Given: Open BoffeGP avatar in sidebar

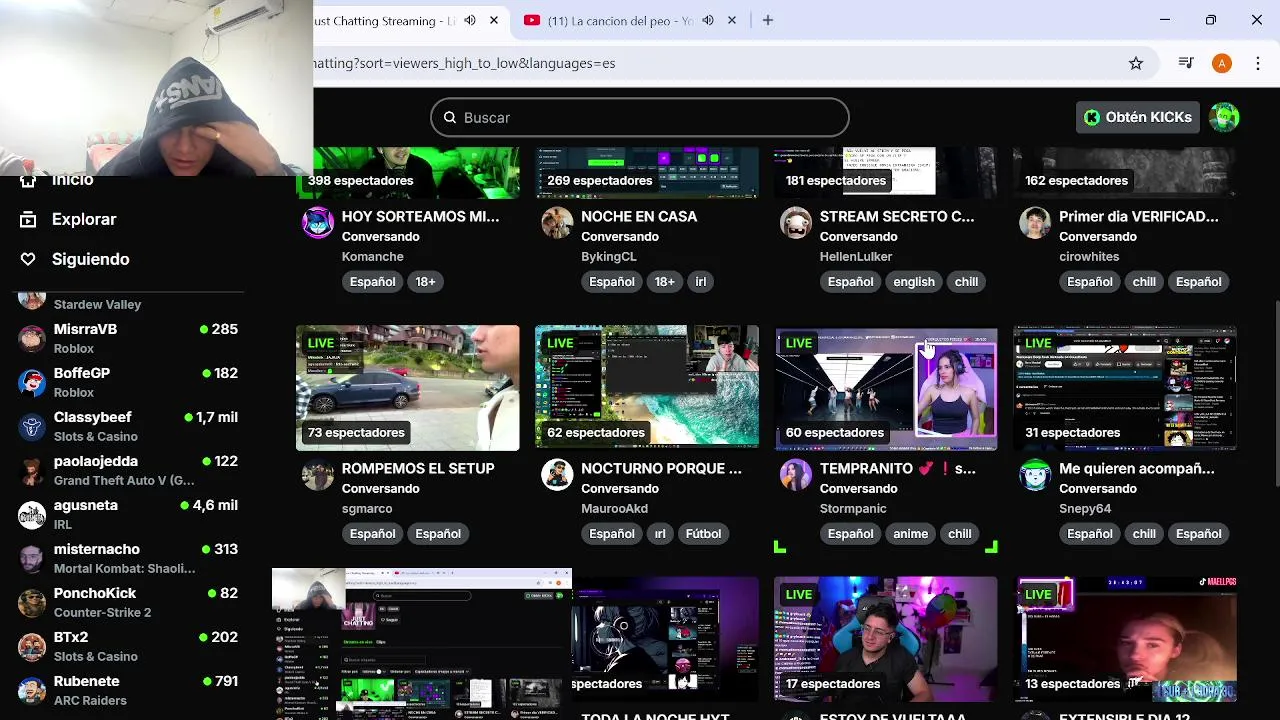Looking at the screenshot, I should 32,382.
